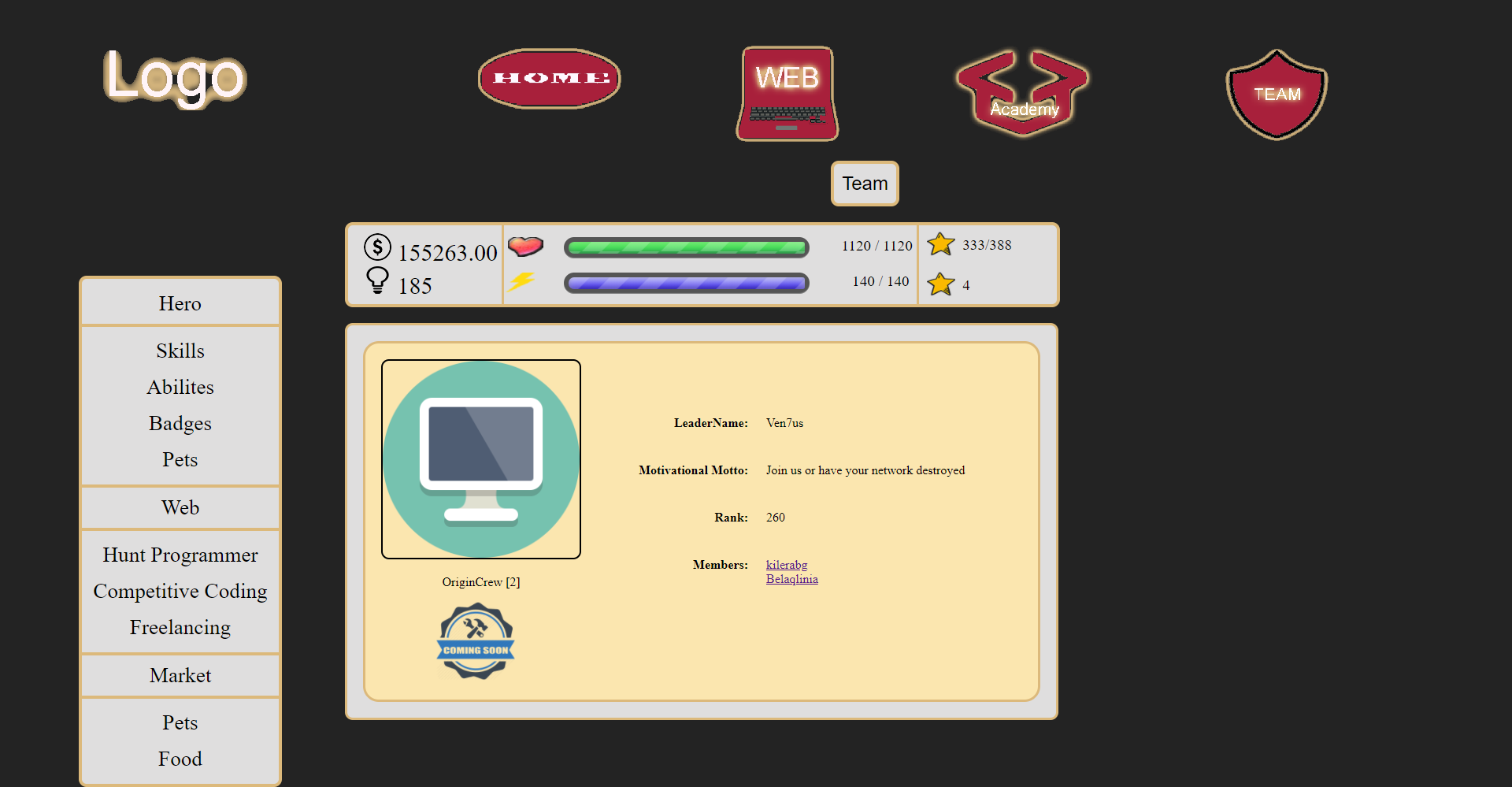Click the yellow lightning energy icon
1512x787 pixels.
(521, 281)
